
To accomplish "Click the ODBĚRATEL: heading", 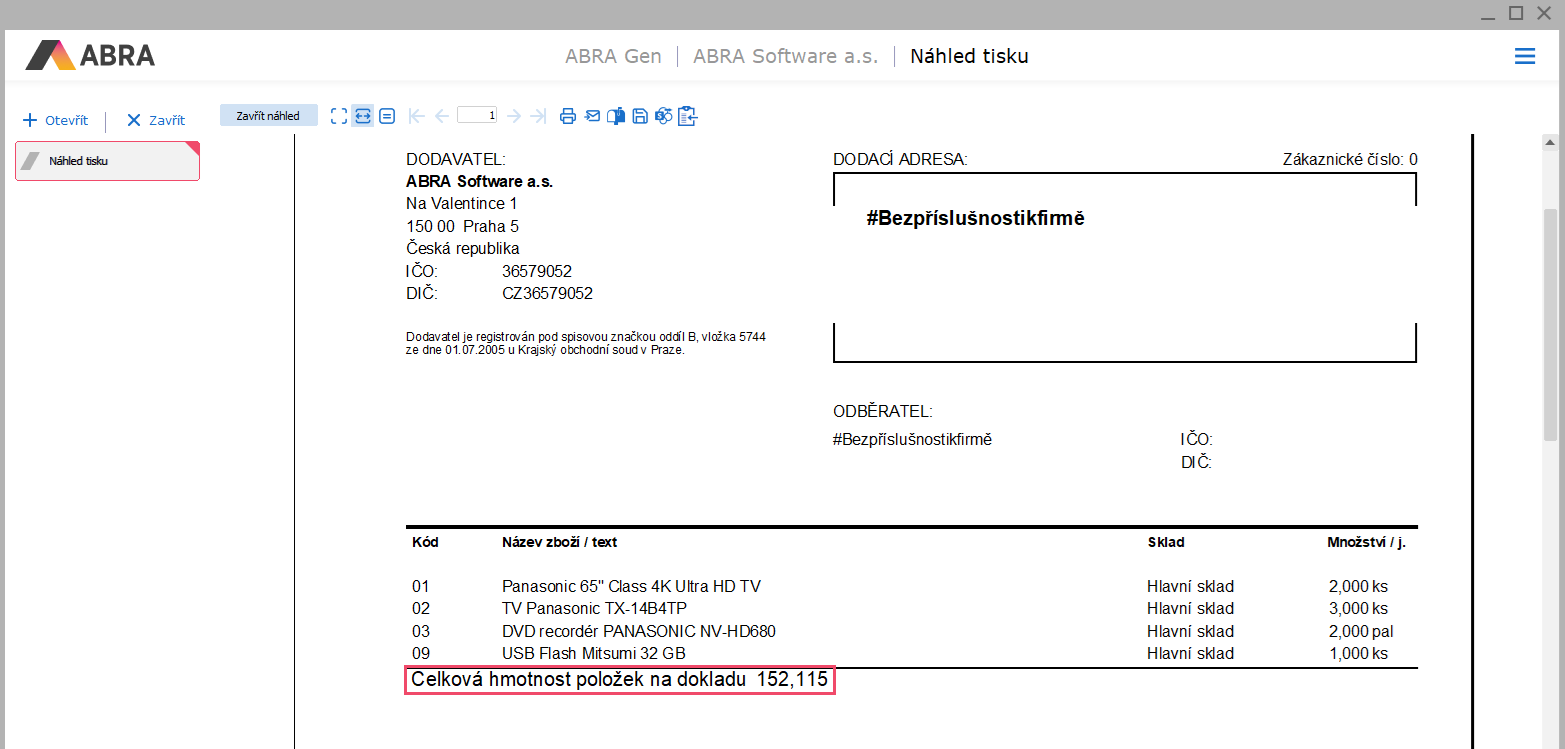I will click(882, 411).
